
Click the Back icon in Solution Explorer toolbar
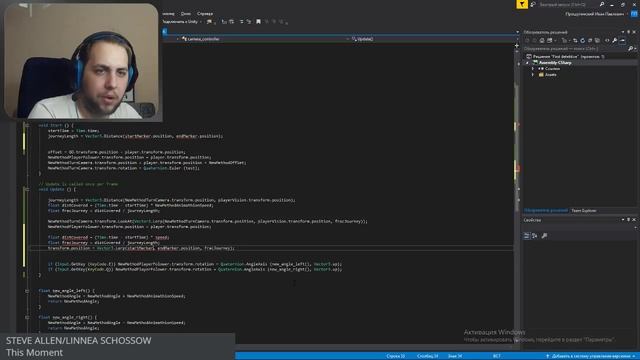click(x=527, y=40)
